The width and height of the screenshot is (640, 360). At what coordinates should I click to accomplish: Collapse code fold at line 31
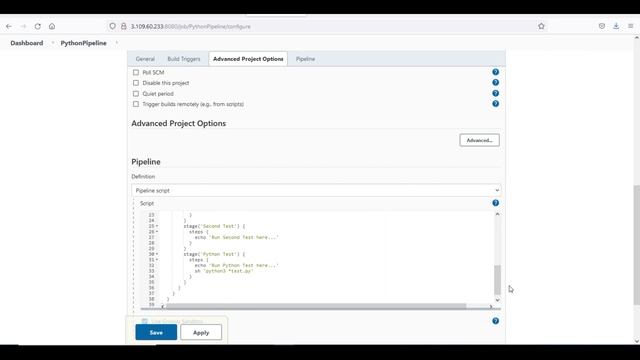tap(157, 260)
